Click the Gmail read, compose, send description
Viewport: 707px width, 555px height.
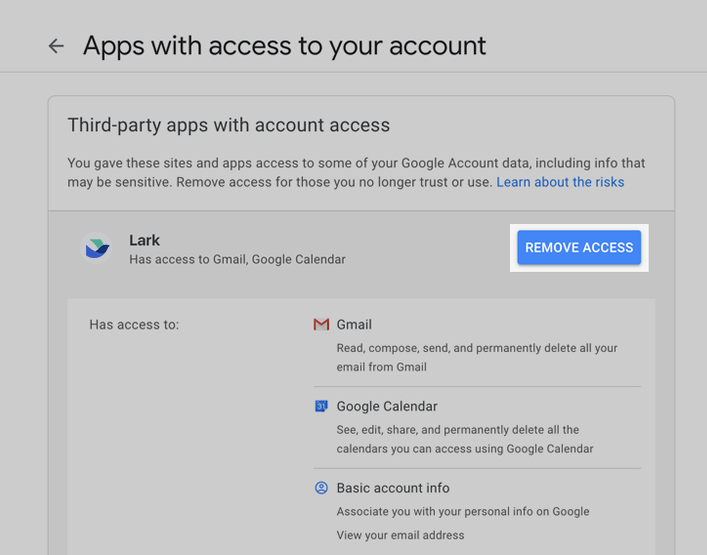[x=476, y=357]
